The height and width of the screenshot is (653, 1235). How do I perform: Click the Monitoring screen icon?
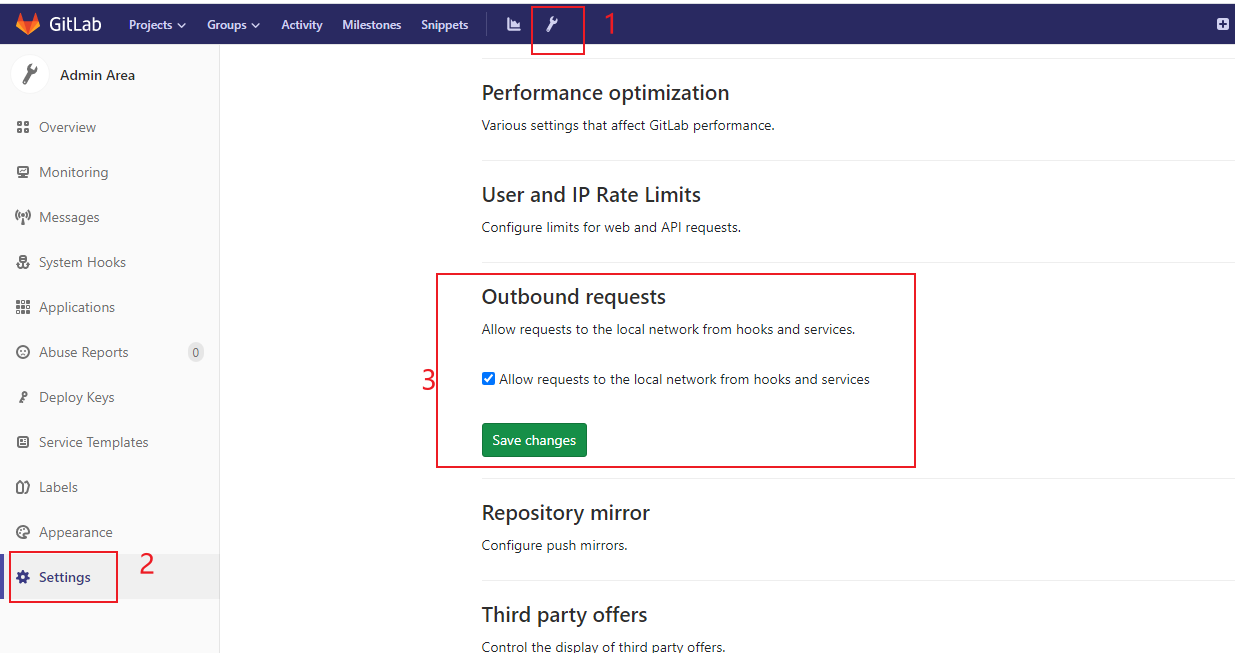[23, 172]
